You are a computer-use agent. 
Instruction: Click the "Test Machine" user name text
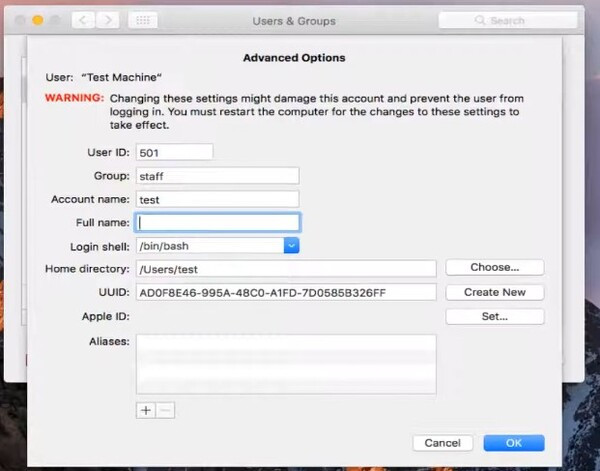(x=121, y=77)
